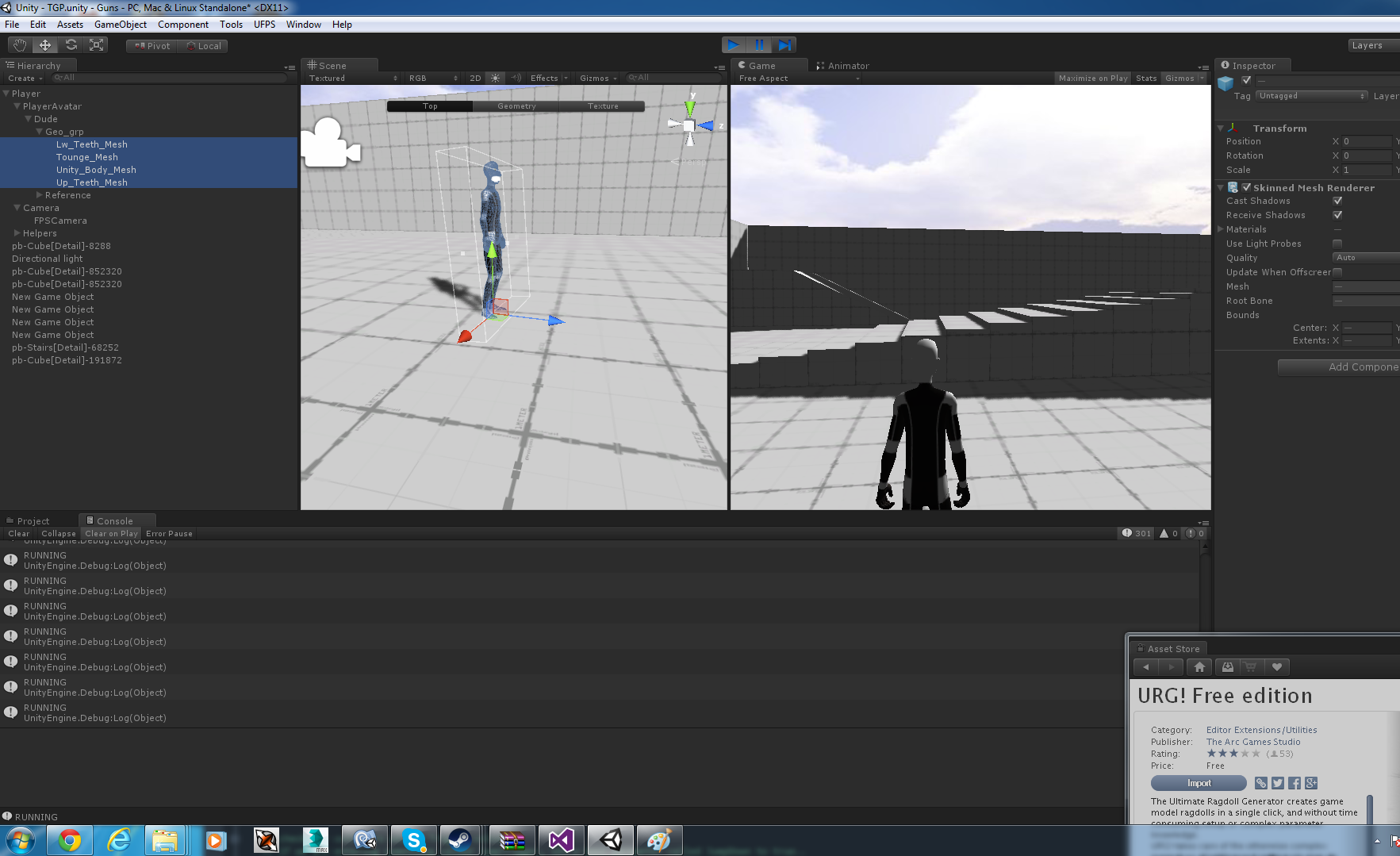Open The Arc Games Studio publisher link
Screen dimensions: 1400x856
[x=1253, y=742]
